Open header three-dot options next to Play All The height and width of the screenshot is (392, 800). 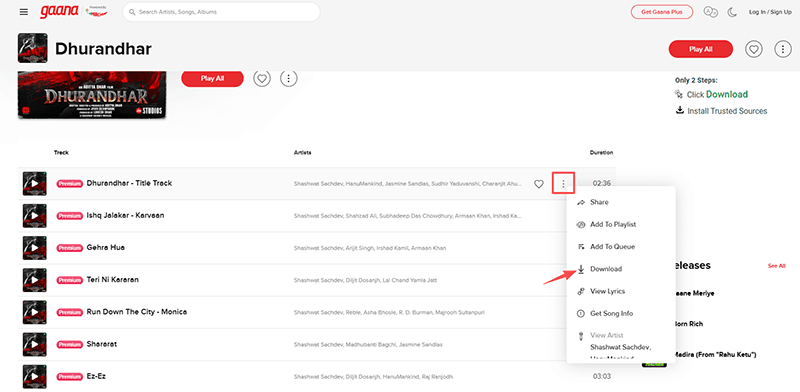(x=783, y=49)
